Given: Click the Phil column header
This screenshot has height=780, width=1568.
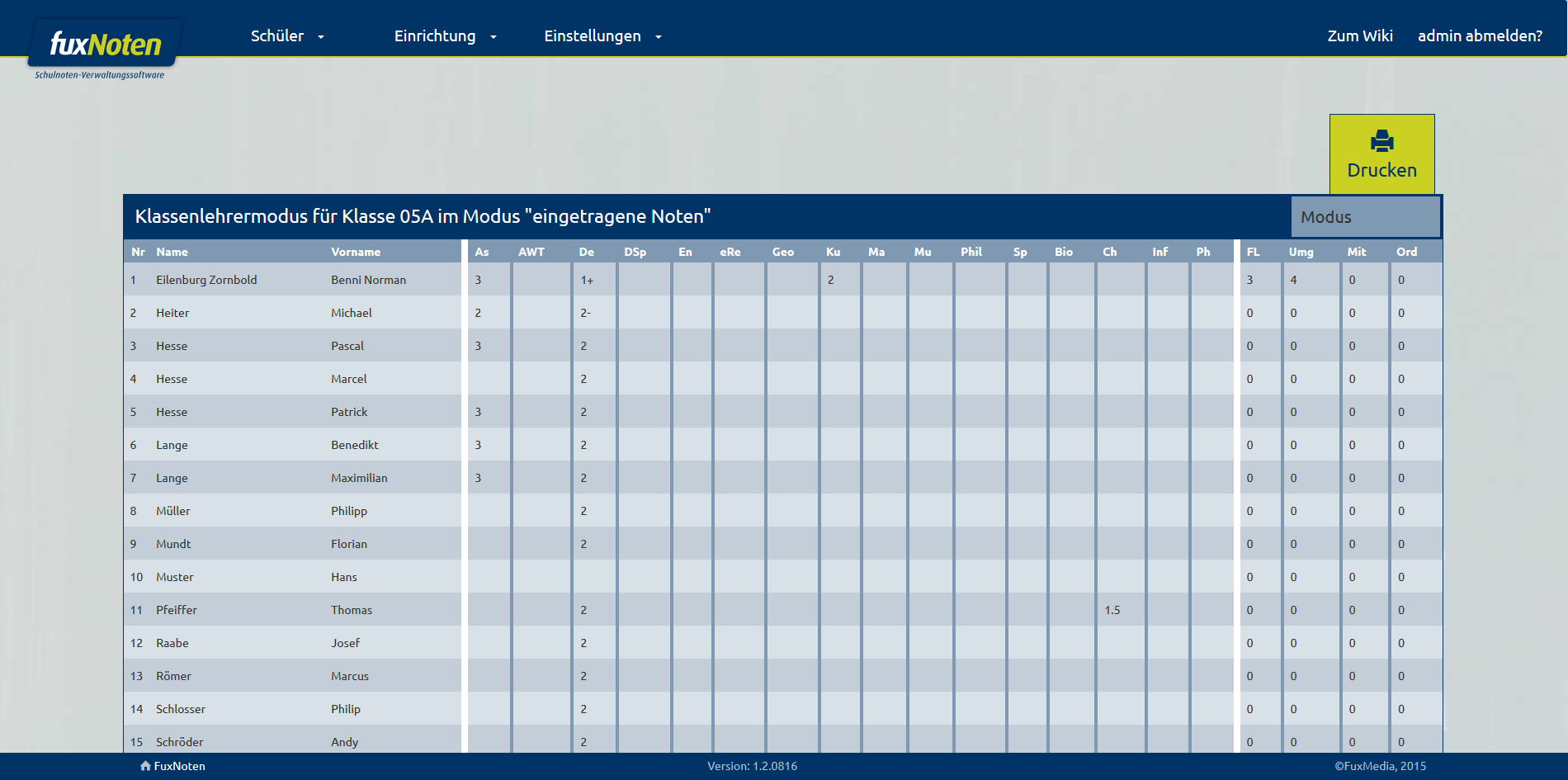Looking at the screenshot, I should click(x=971, y=252).
